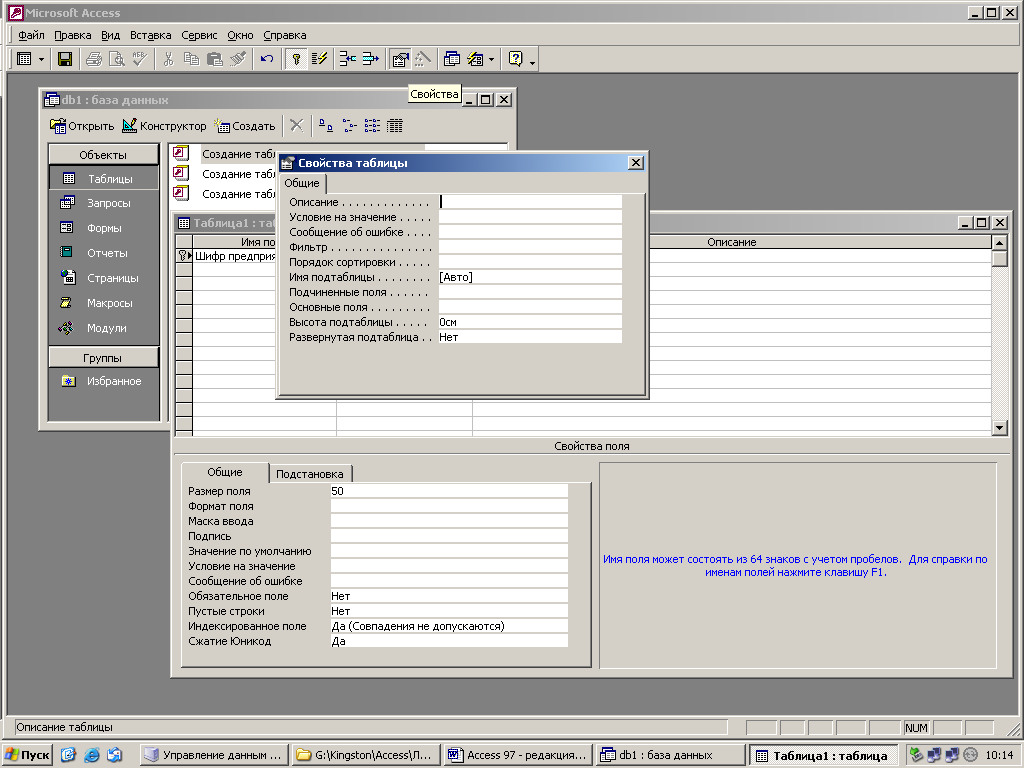Image resolution: width=1024 pixels, height=768 pixels.
Task: Click Создать in the database window
Action: tap(245, 126)
